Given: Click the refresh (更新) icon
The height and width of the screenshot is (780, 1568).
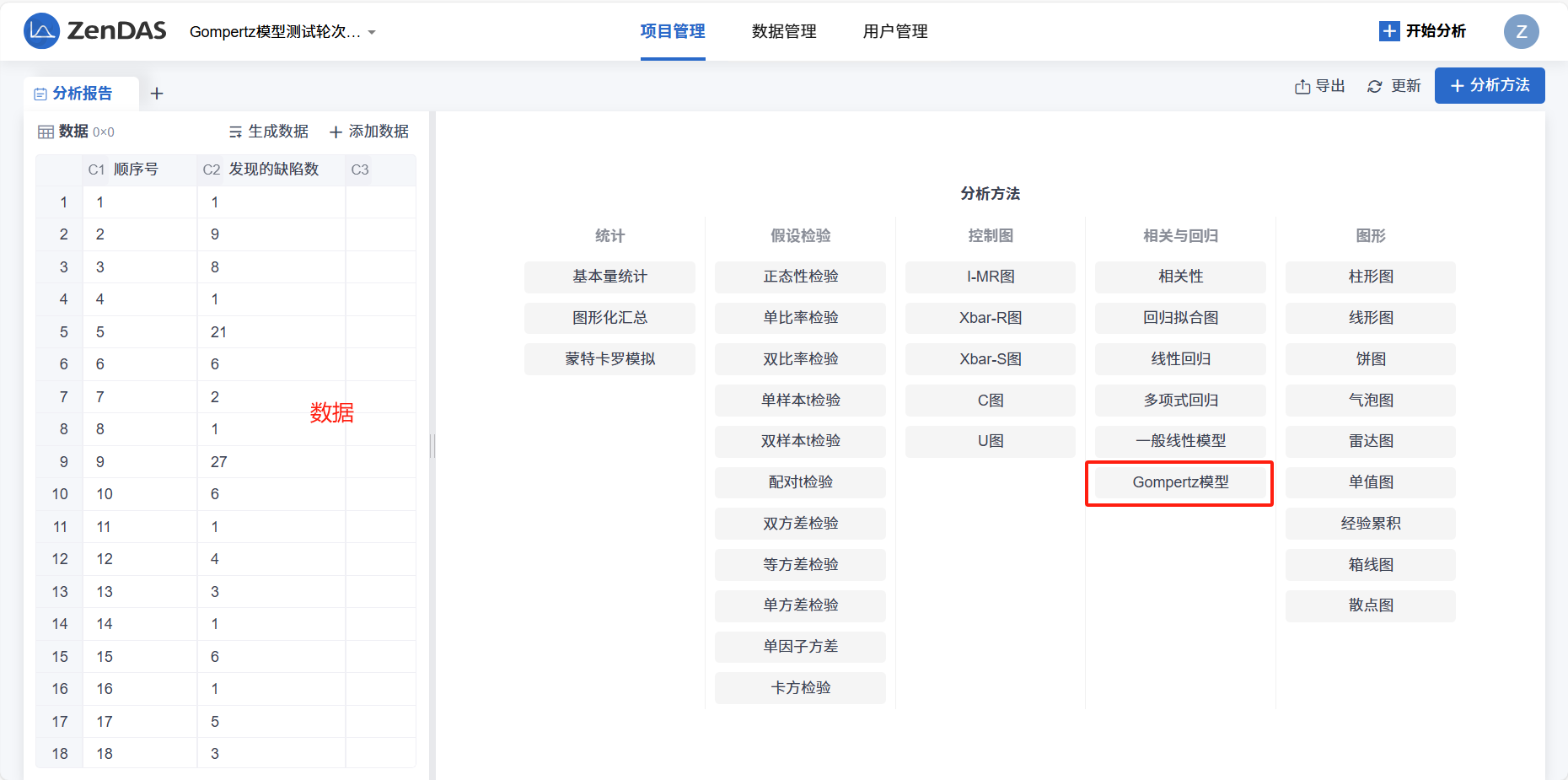Looking at the screenshot, I should 1375,87.
